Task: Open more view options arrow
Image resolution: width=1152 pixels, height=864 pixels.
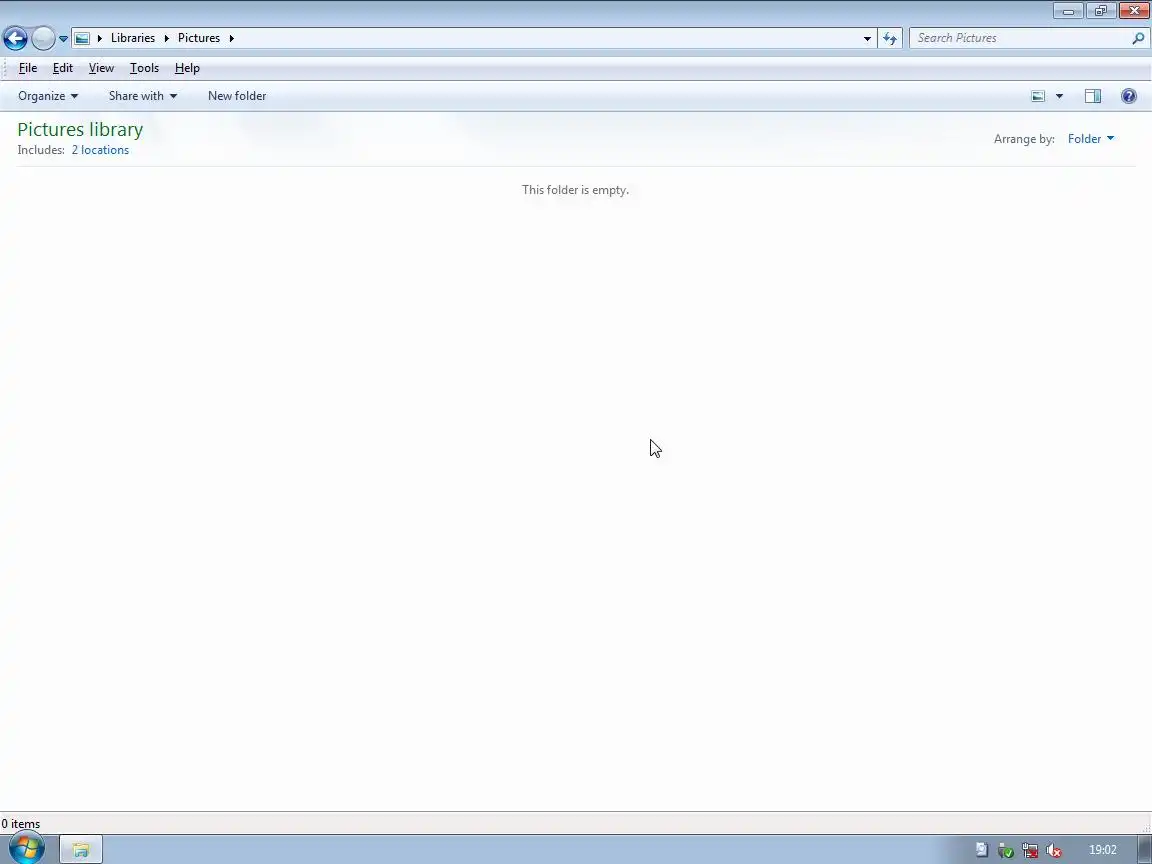Action: pyautogui.click(x=1059, y=96)
